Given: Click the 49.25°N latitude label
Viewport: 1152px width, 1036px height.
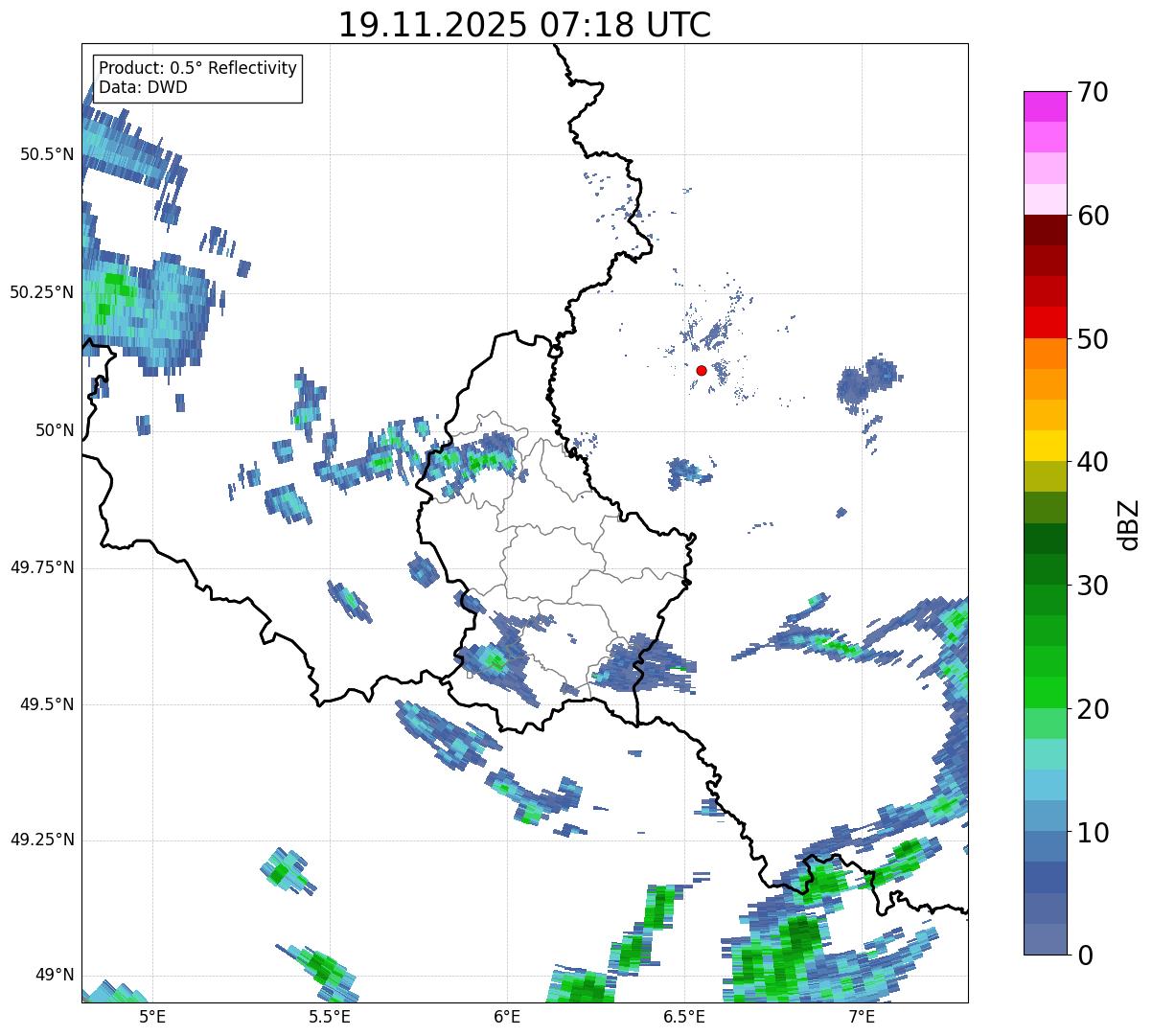Looking at the screenshot, I should (42, 840).
